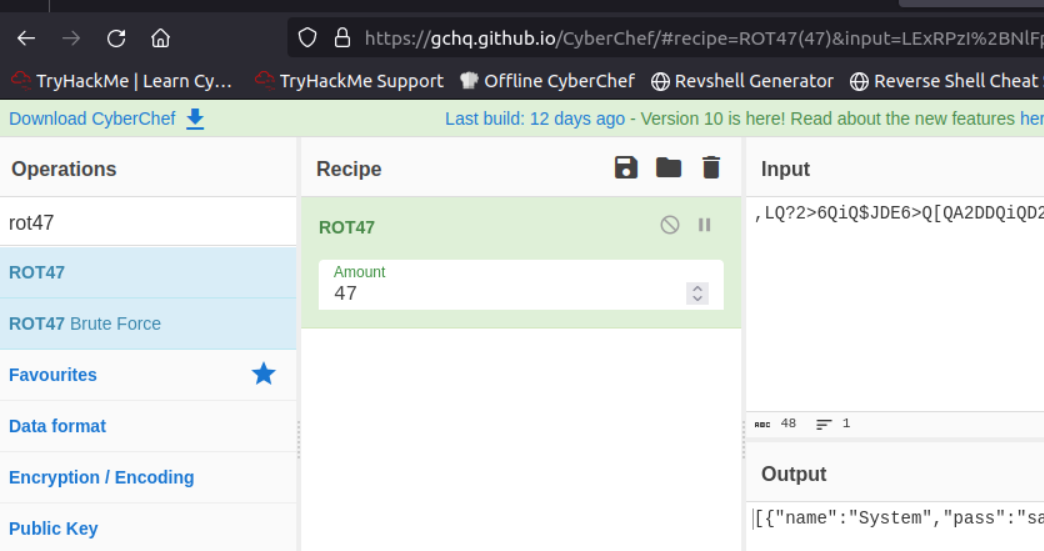Viewport: 1044px width, 551px height.
Task: Disable the ROT47 operation in recipe
Action: click(x=670, y=225)
